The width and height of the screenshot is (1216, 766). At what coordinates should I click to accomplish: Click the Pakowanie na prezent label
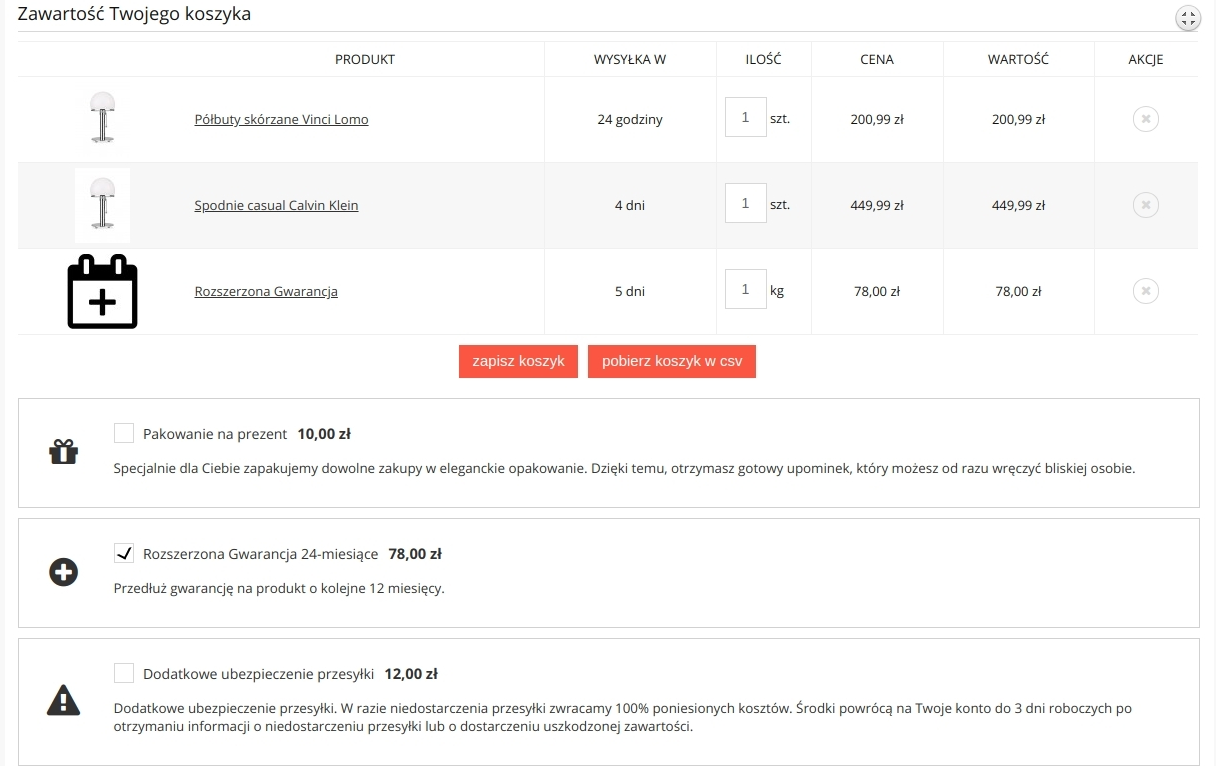coord(215,434)
